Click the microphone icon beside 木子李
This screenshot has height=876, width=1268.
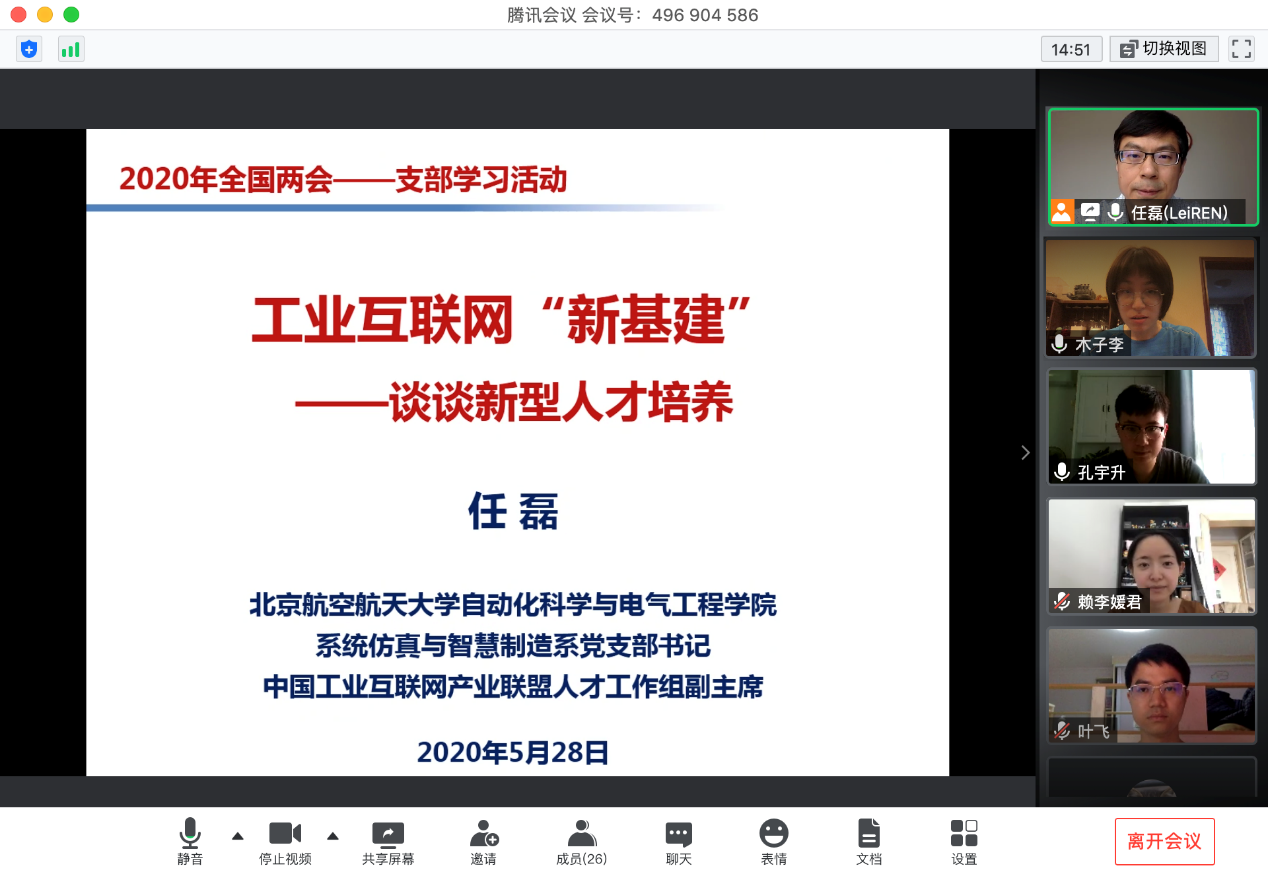click(x=1060, y=344)
